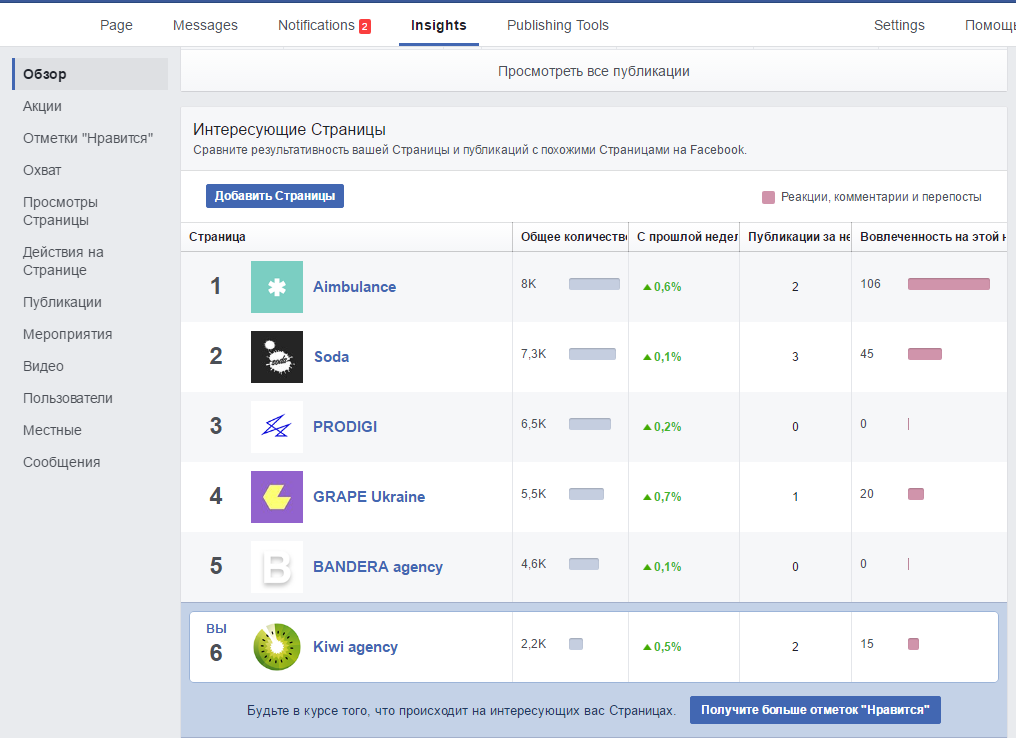Open the Soda page link
Screen dimensions: 1016x738
[x=331, y=357]
